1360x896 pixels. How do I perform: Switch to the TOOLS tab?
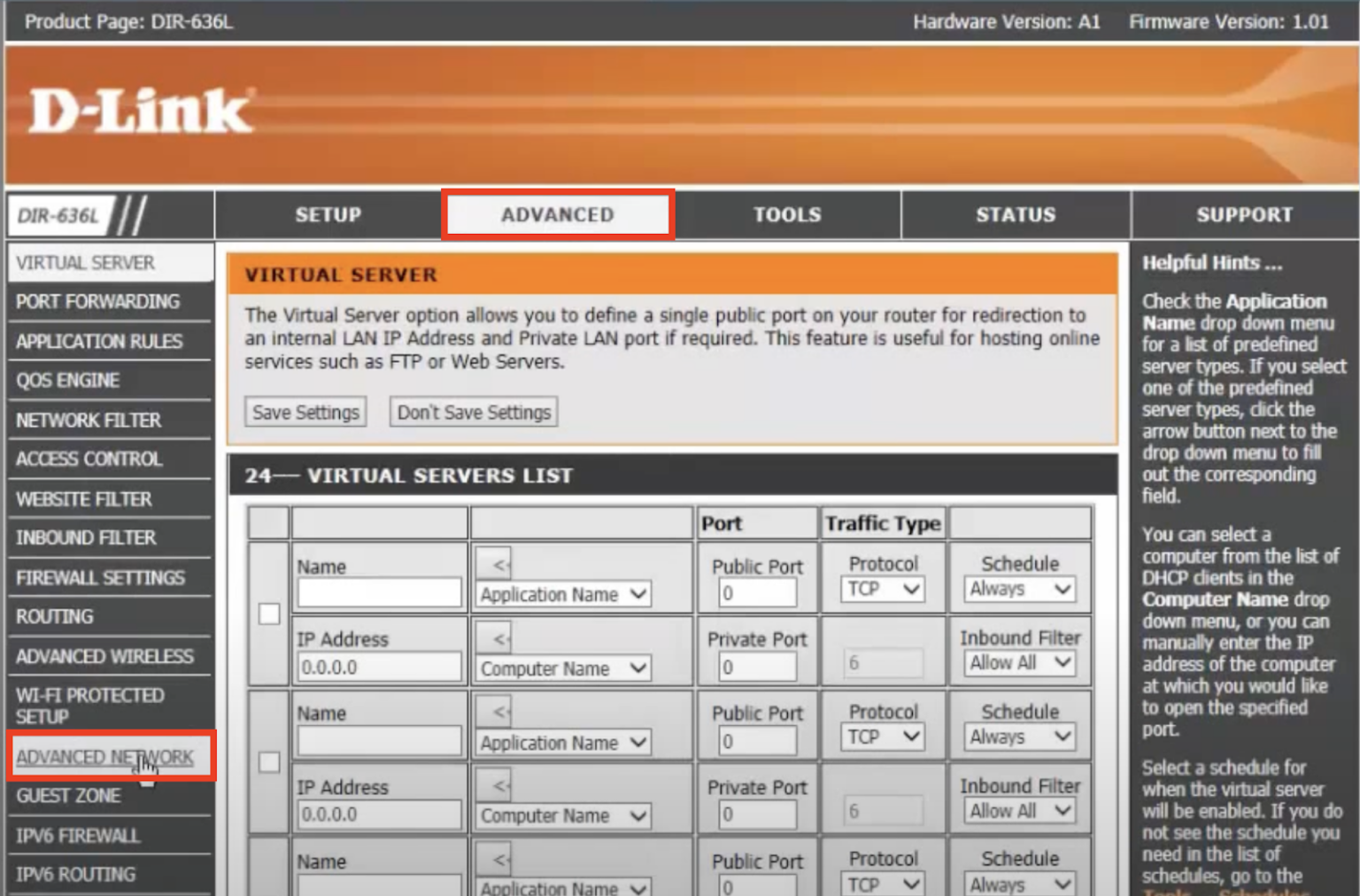787,215
